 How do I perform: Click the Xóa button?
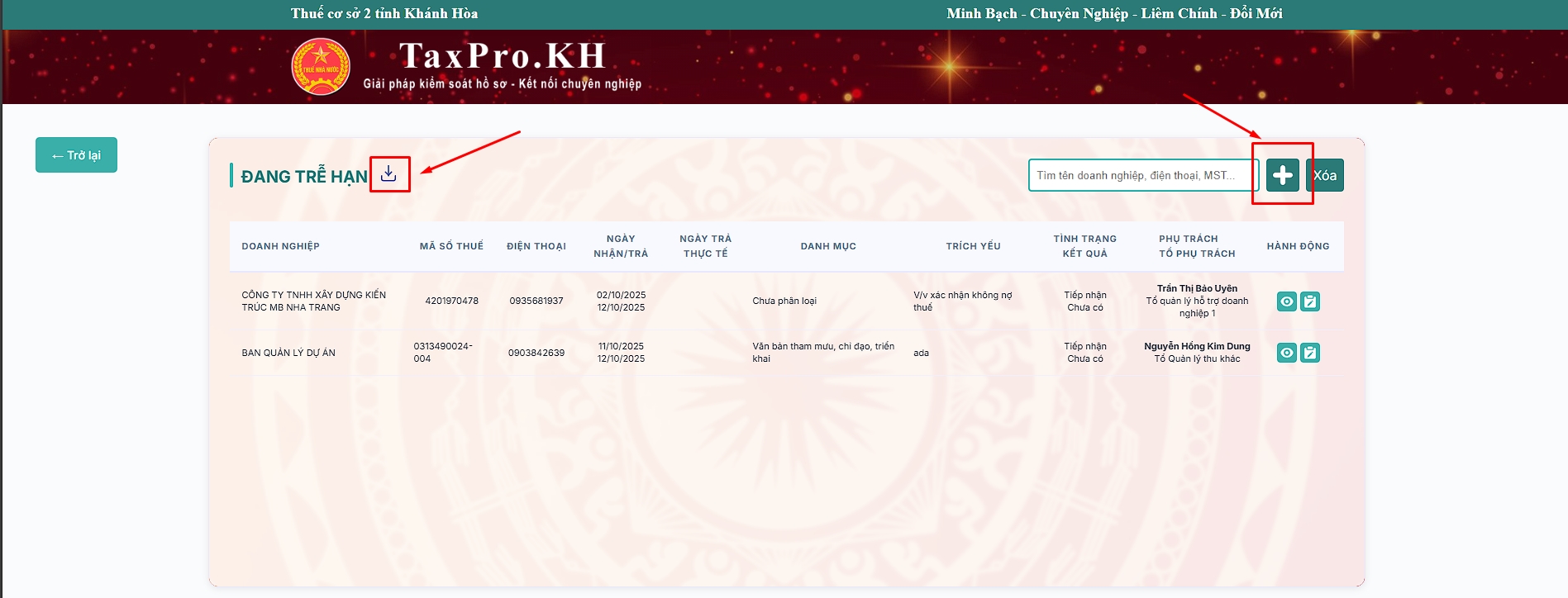tap(1326, 175)
